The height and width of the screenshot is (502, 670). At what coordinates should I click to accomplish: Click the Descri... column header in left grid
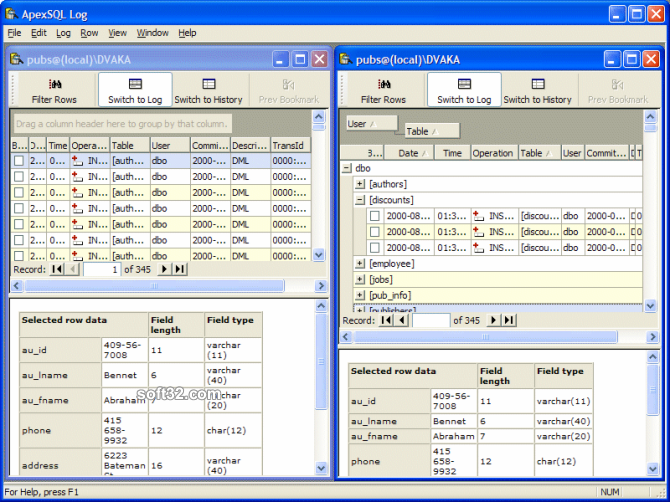pyautogui.click(x=250, y=146)
